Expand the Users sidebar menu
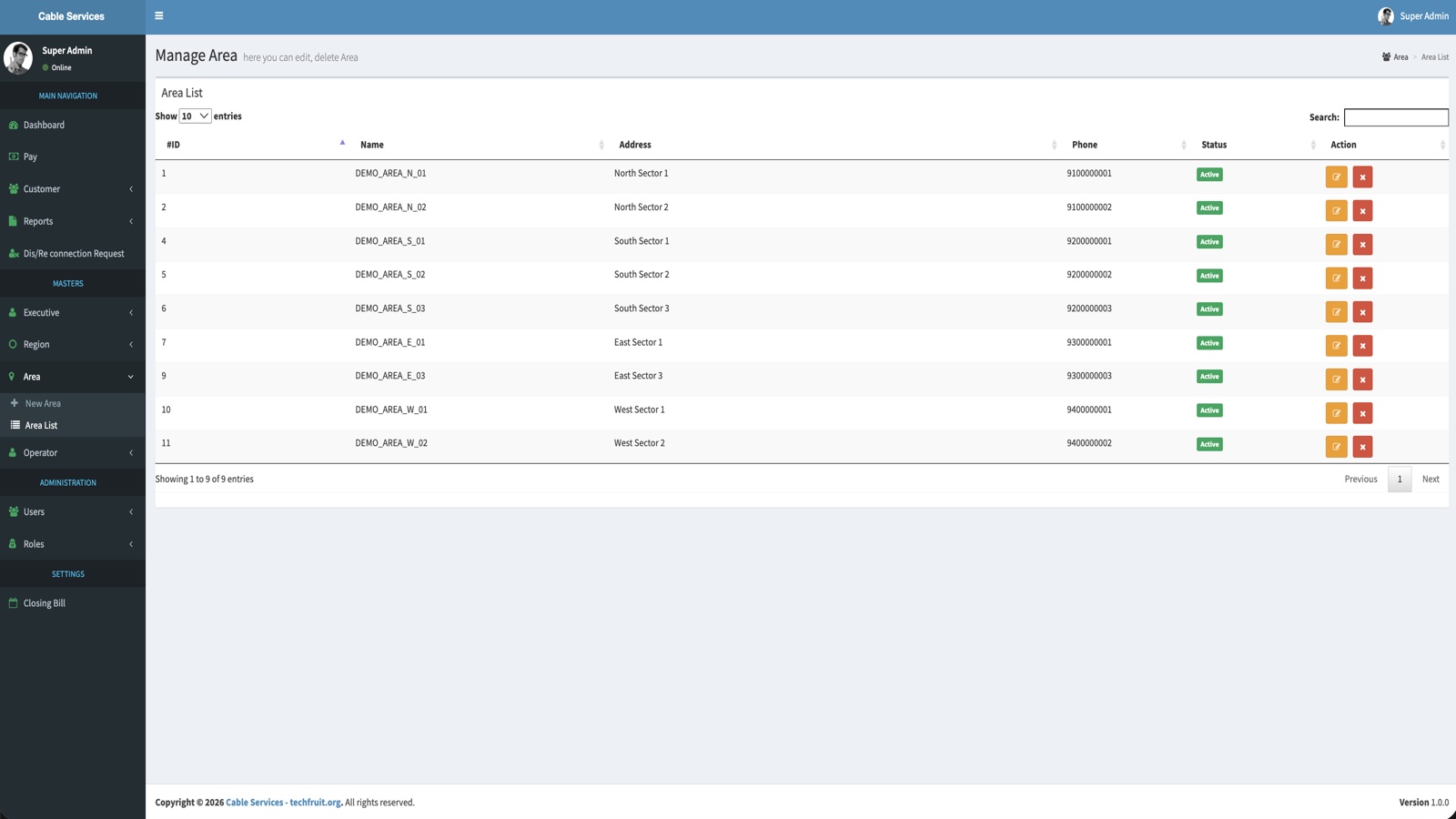 73,511
